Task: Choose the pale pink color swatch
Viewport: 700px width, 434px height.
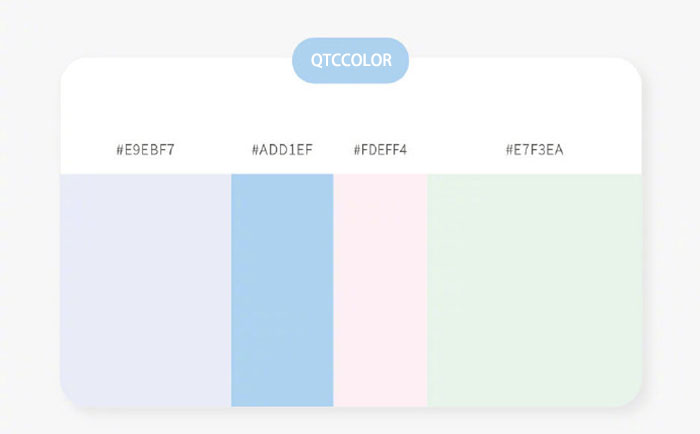Action: (x=380, y=290)
